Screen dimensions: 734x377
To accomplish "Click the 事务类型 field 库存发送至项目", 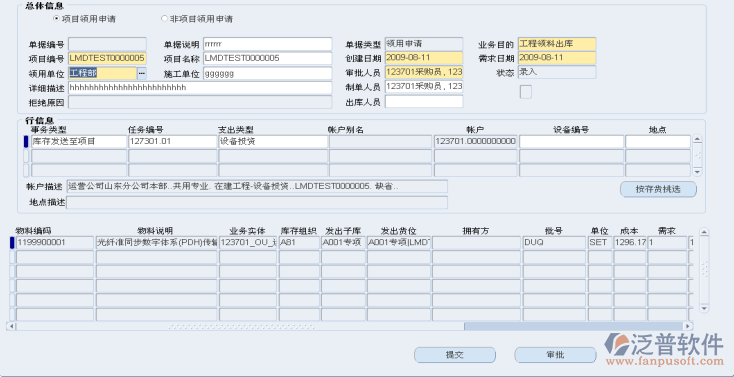I will pyautogui.click(x=79, y=141).
